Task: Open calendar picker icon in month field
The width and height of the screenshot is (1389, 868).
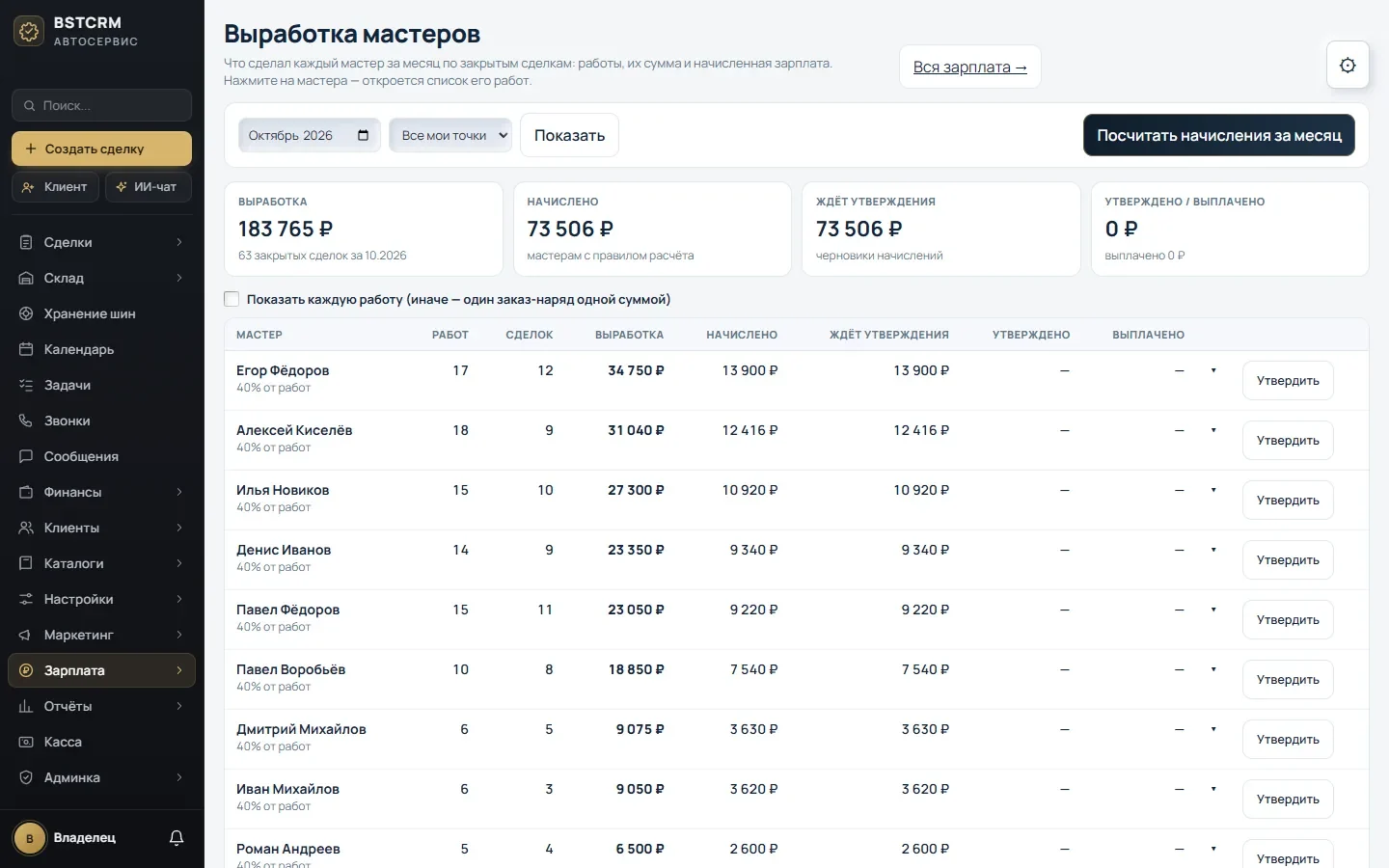Action: click(x=363, y=135)
